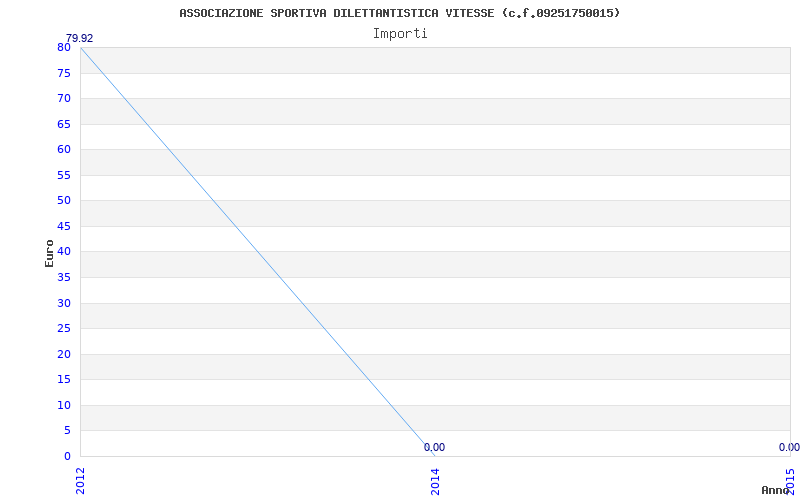Click the 2014 year axis label

435,481
